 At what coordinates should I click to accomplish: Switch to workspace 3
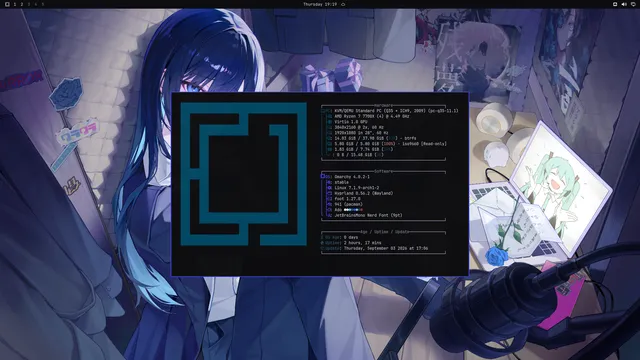pos(29,4)
